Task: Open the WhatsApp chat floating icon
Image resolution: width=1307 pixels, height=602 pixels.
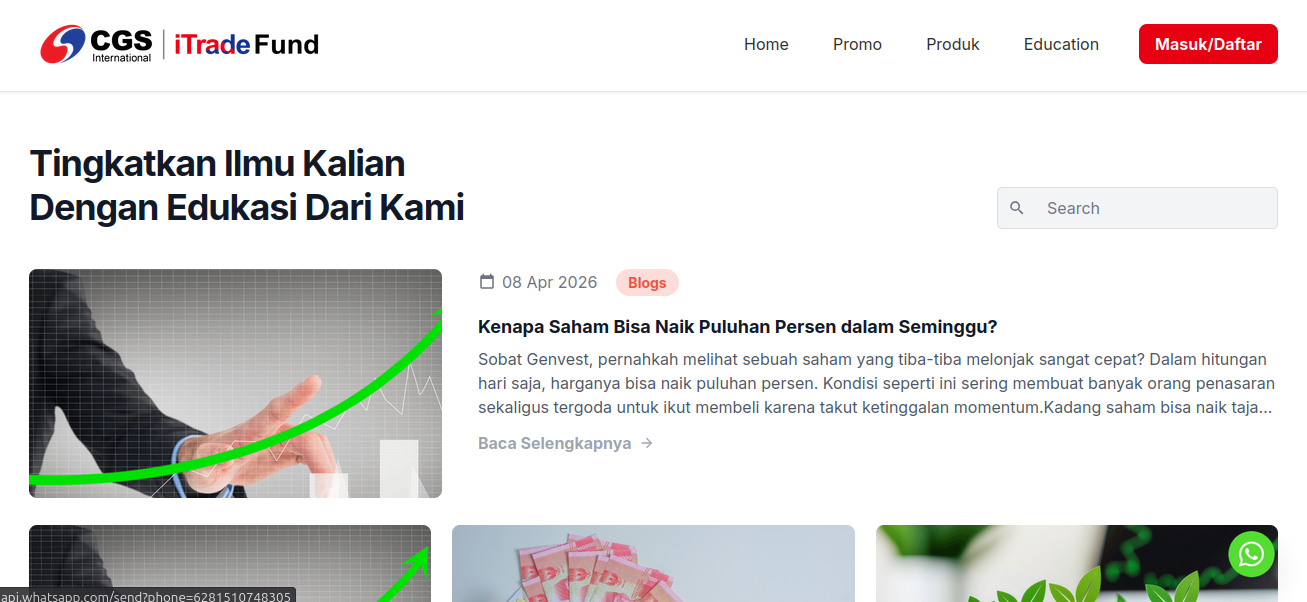Action: pyautogui.click(x=1251, y=554)
